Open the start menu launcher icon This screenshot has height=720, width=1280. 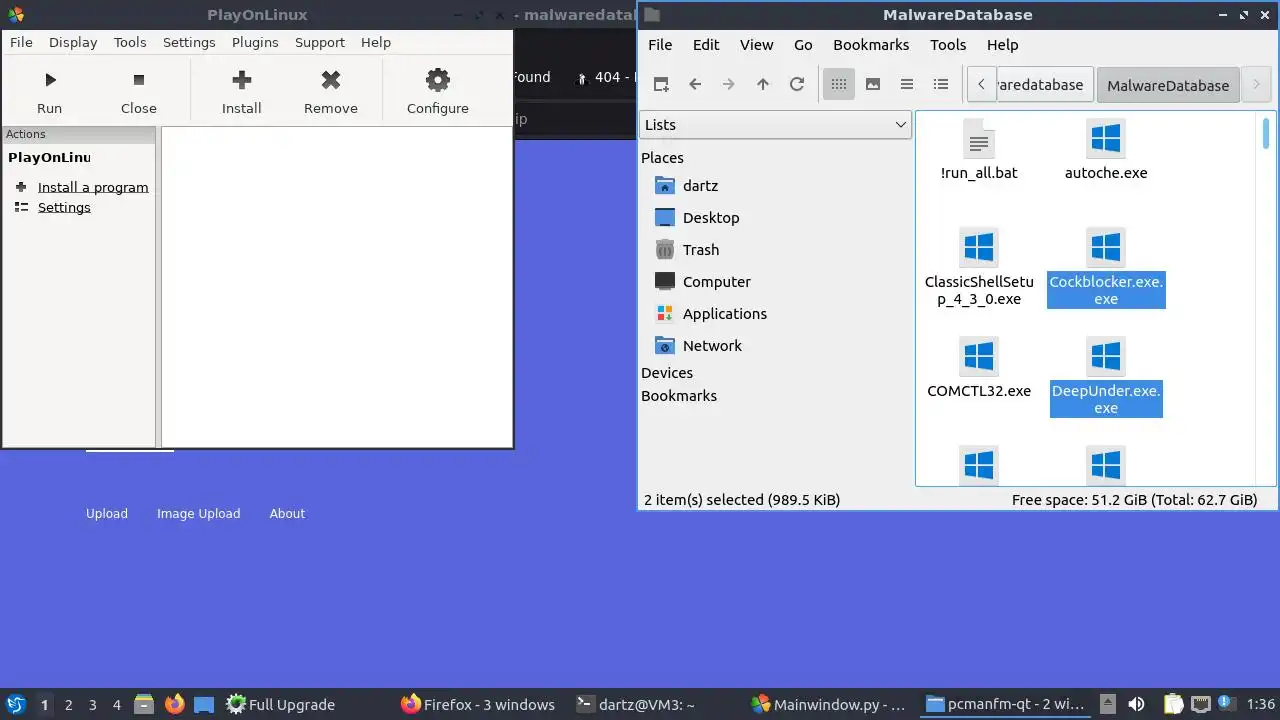click(15, 704)
